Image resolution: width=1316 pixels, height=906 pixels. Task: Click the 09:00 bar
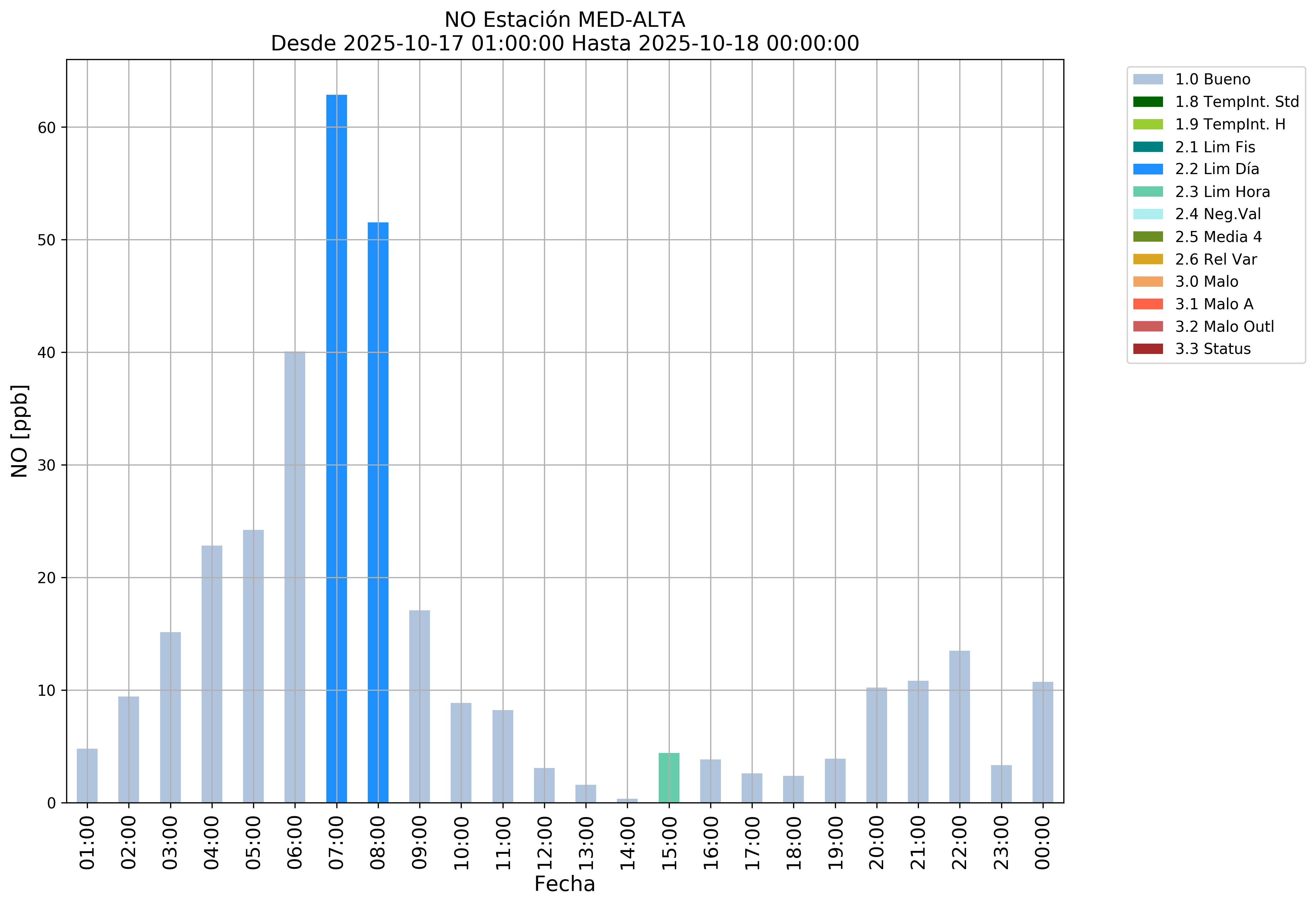click(x=419, y=706)
